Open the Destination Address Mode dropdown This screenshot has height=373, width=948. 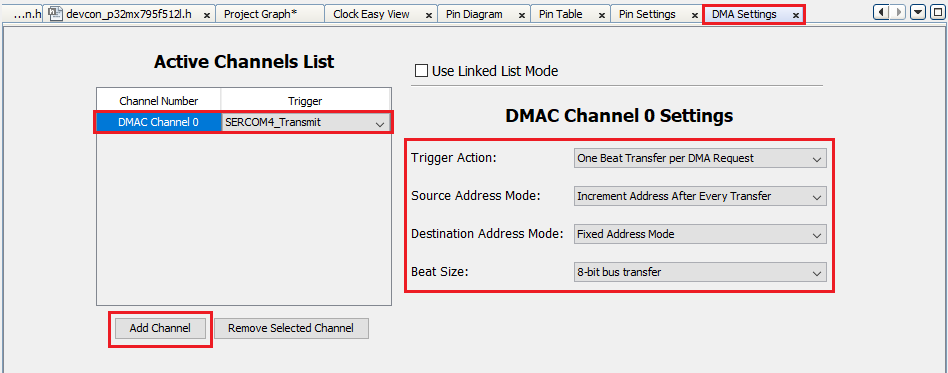(x=700, y=234)
